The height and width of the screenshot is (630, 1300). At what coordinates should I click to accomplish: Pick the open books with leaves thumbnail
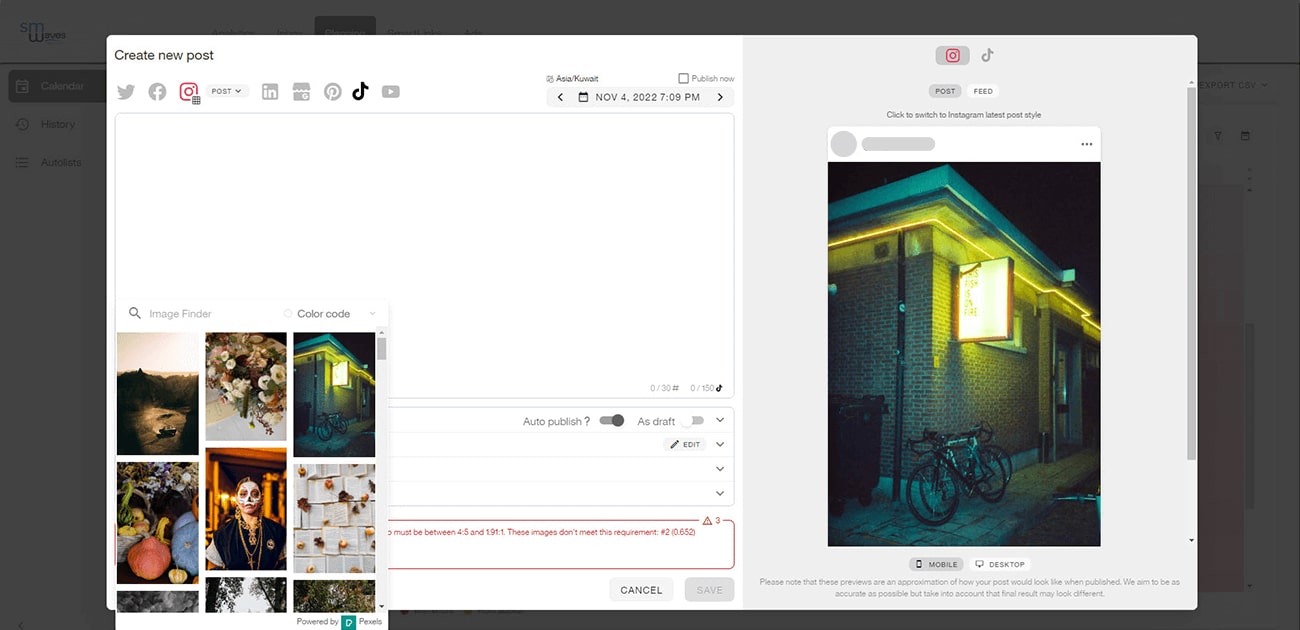tap(334, 518)
